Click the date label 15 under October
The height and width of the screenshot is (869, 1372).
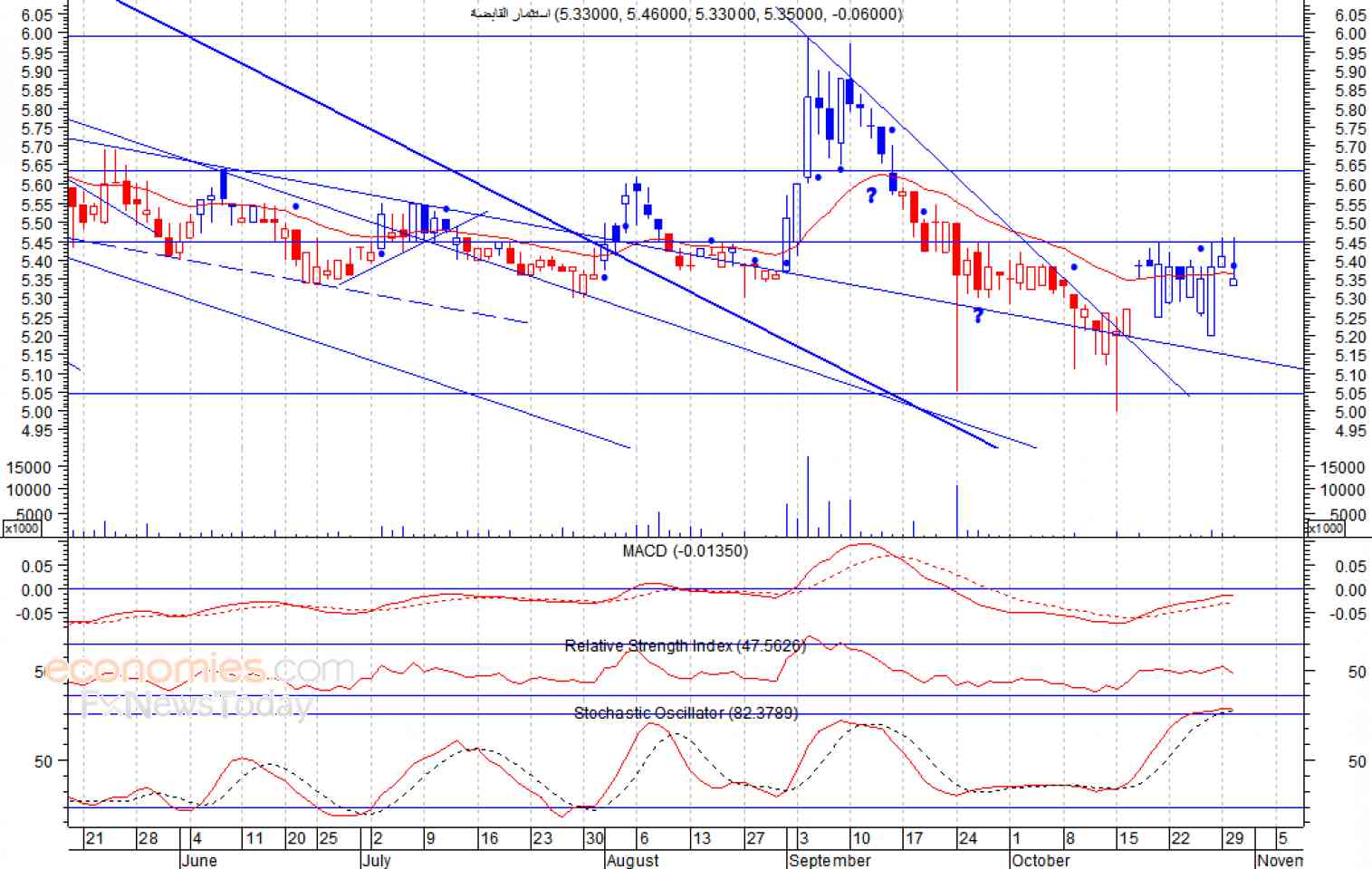point(1128,838)
